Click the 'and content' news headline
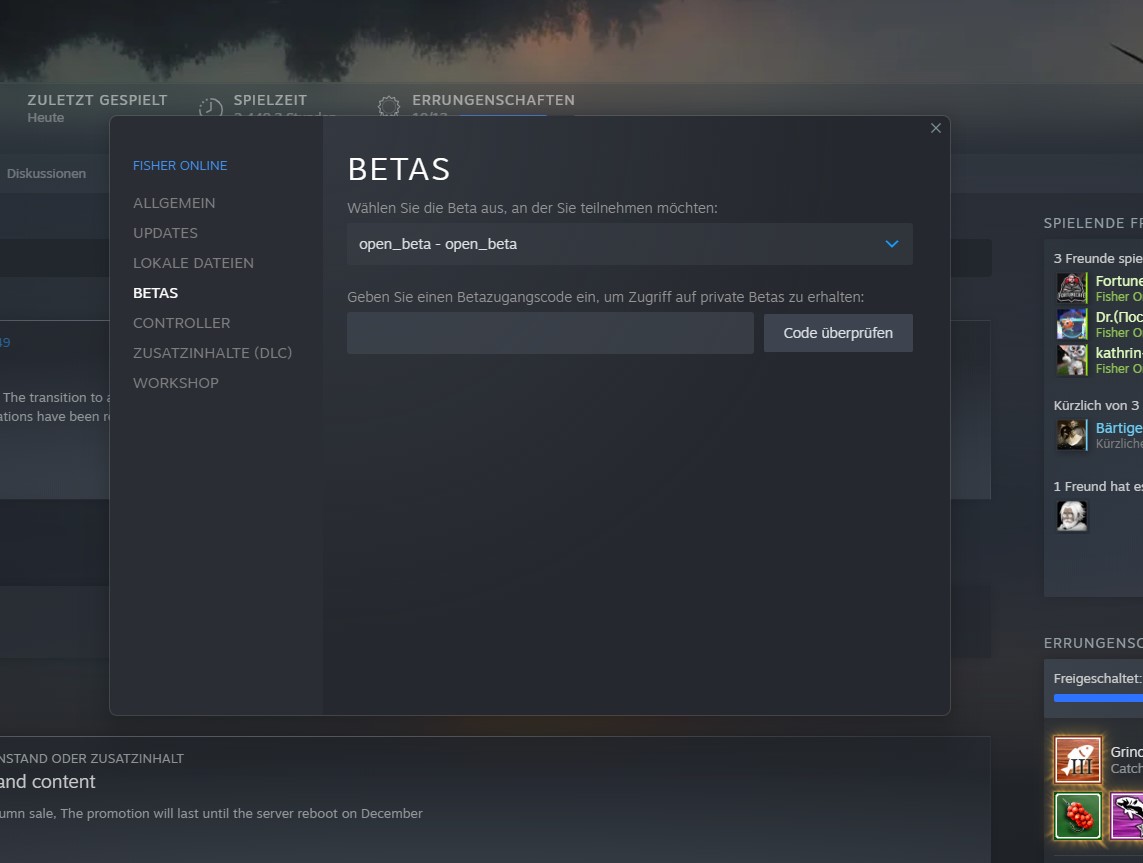The height and width of the screenshot is (863, 1143). tap(47, 781)
